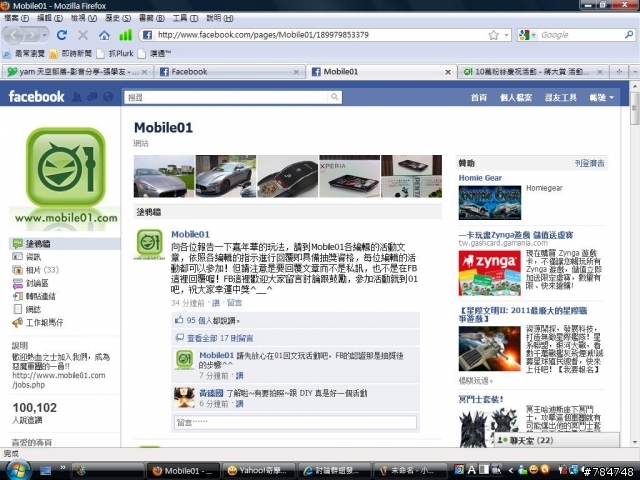The image size is (640, 480).
Task: Open the search engine selector dropdown
Action: click(533, 36)
